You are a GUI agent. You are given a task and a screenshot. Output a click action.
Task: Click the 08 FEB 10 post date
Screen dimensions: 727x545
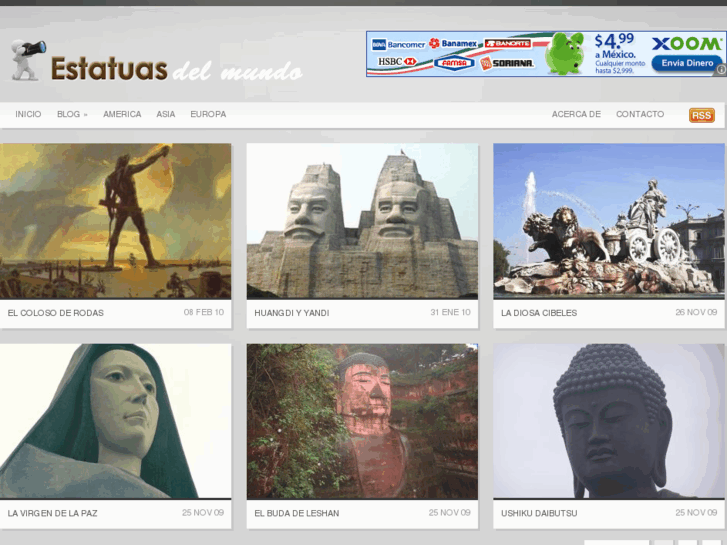(x=204, y=312)
